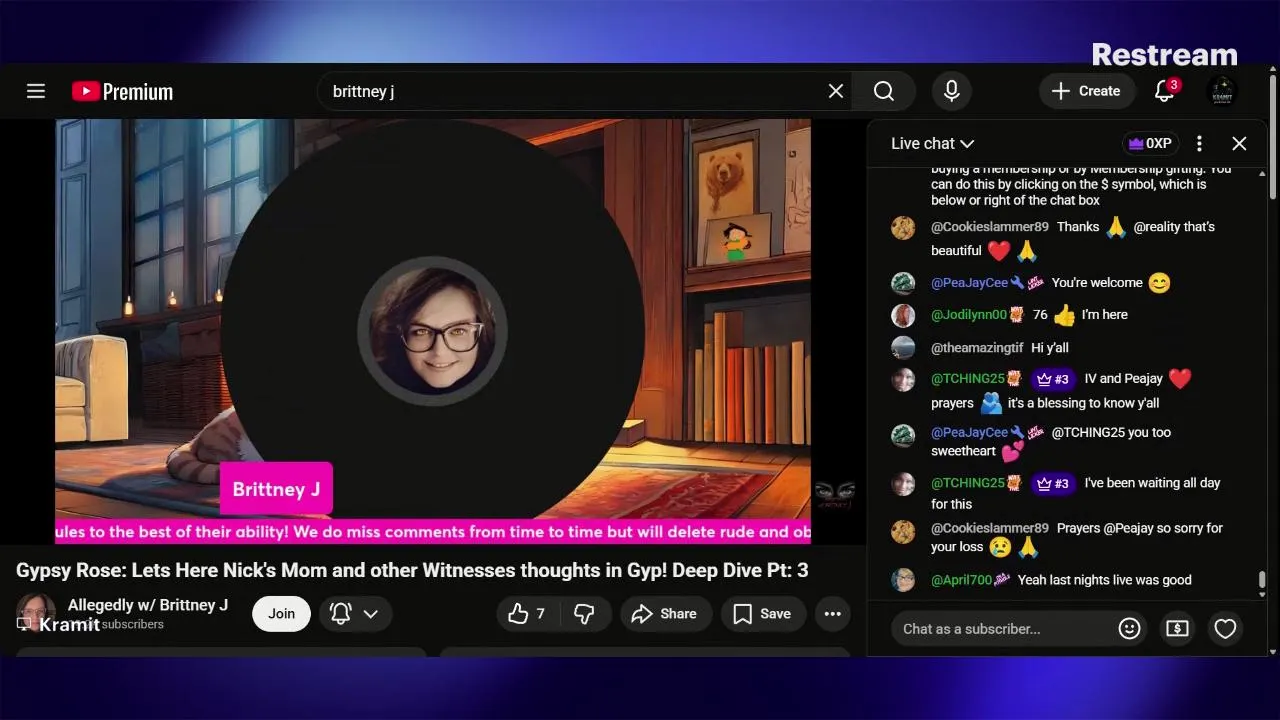Click @April700 username in chat
This screenshot has width=1280, height=720.
[961, 580]
